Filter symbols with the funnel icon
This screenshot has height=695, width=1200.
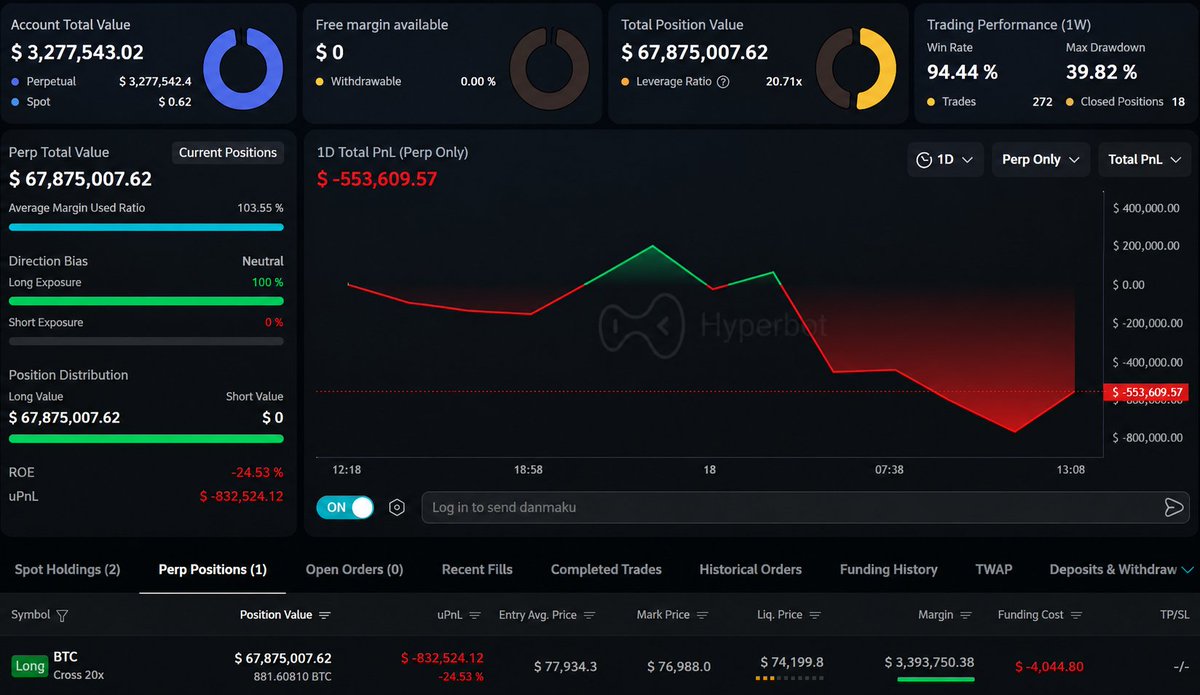pyautogui.click(x=63, y=615)
